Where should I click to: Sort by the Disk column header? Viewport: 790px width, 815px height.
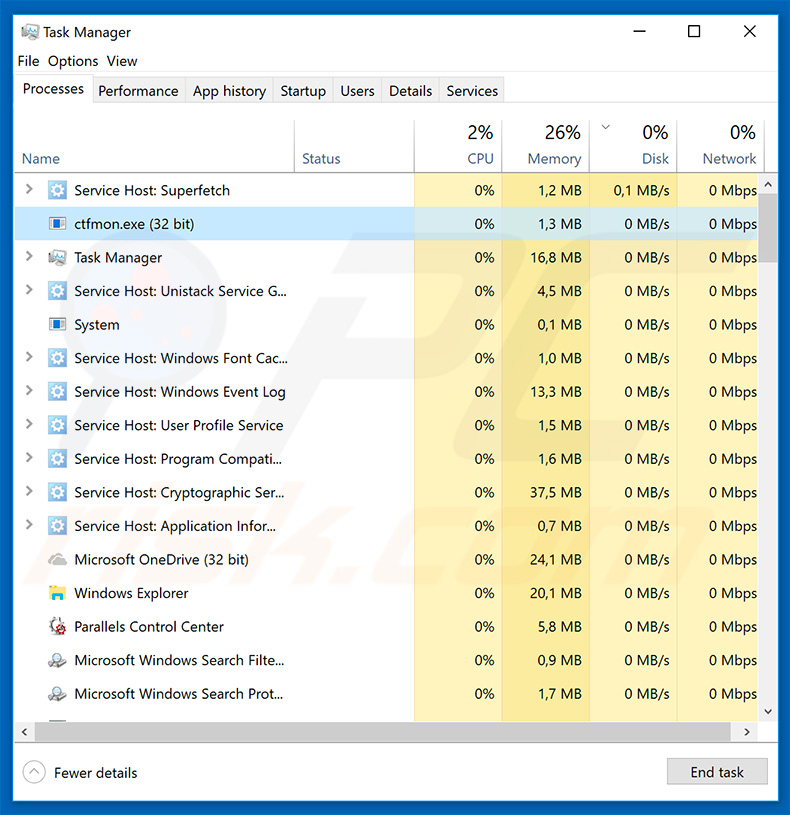633,147
